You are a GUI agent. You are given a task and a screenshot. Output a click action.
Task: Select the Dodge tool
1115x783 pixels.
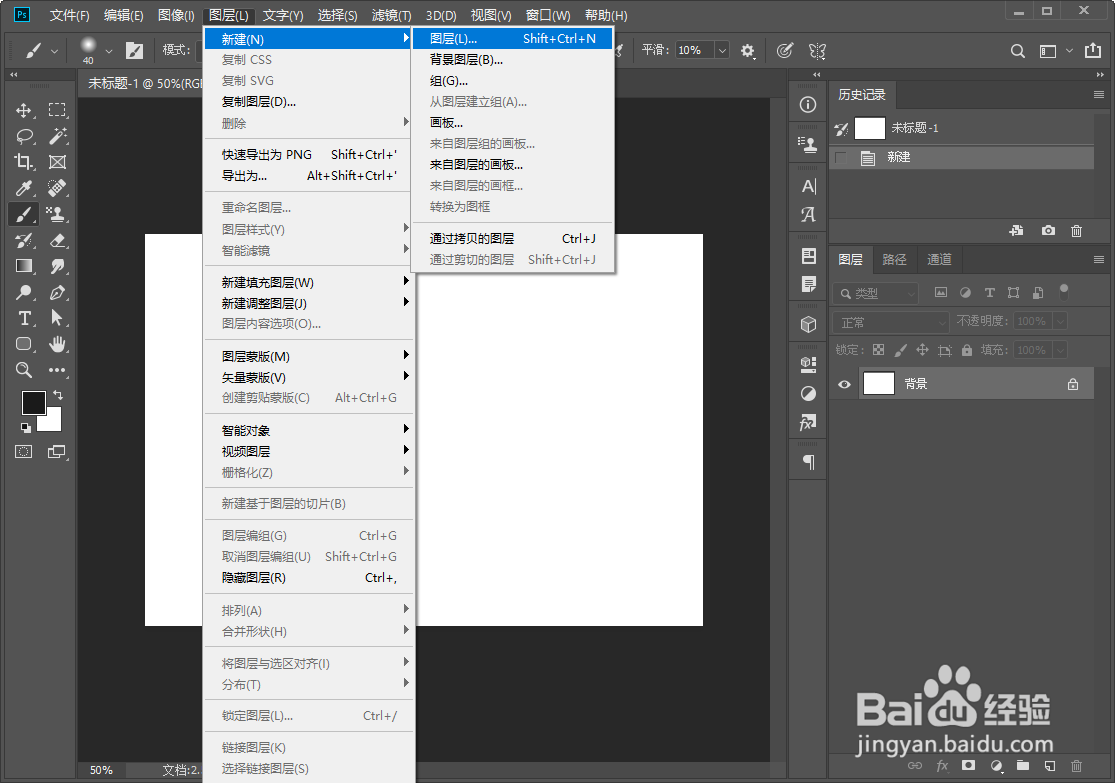click(x=23, y=292)
